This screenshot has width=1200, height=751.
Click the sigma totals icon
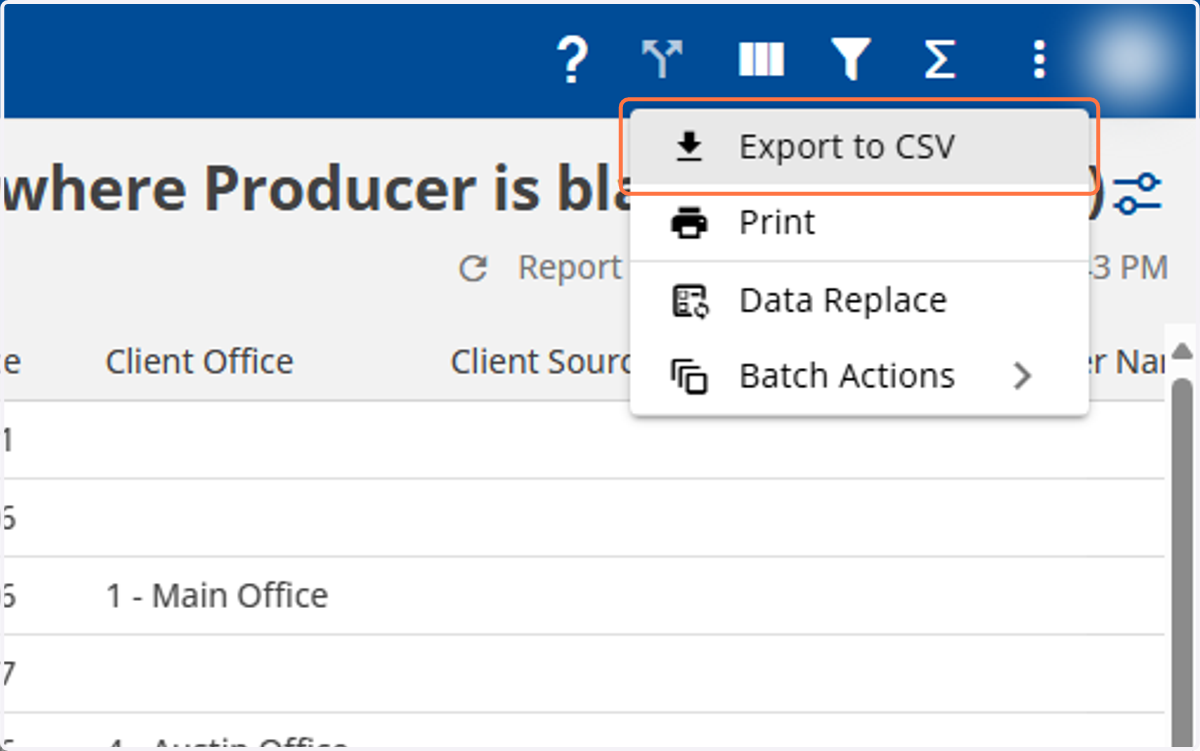939,60
